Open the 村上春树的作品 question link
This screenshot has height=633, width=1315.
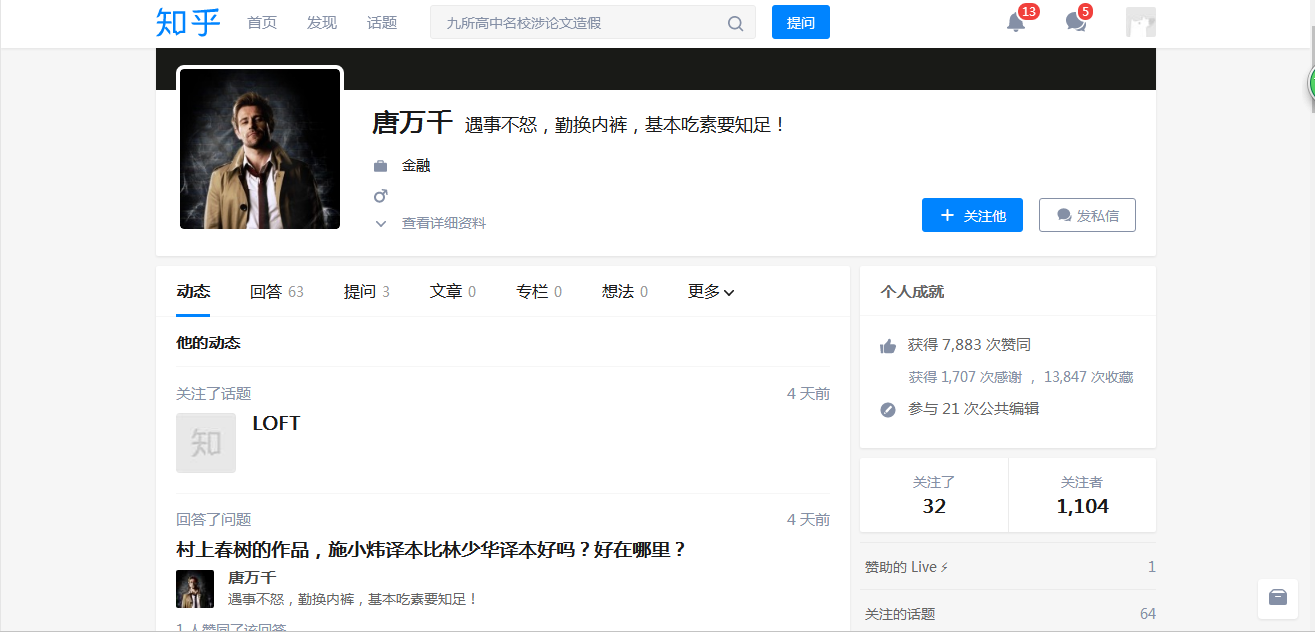click(432, 550)
